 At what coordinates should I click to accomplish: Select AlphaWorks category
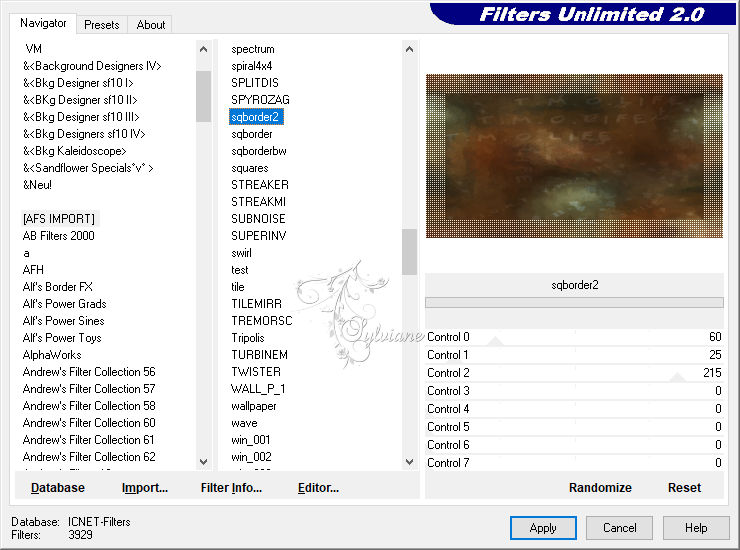click(52, 355)
